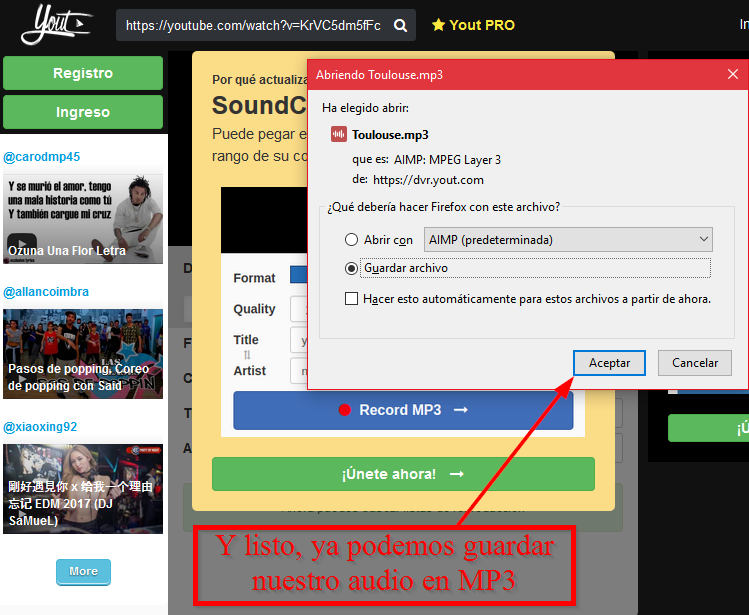
Task: Click the Title label
Action: point(246,340)
